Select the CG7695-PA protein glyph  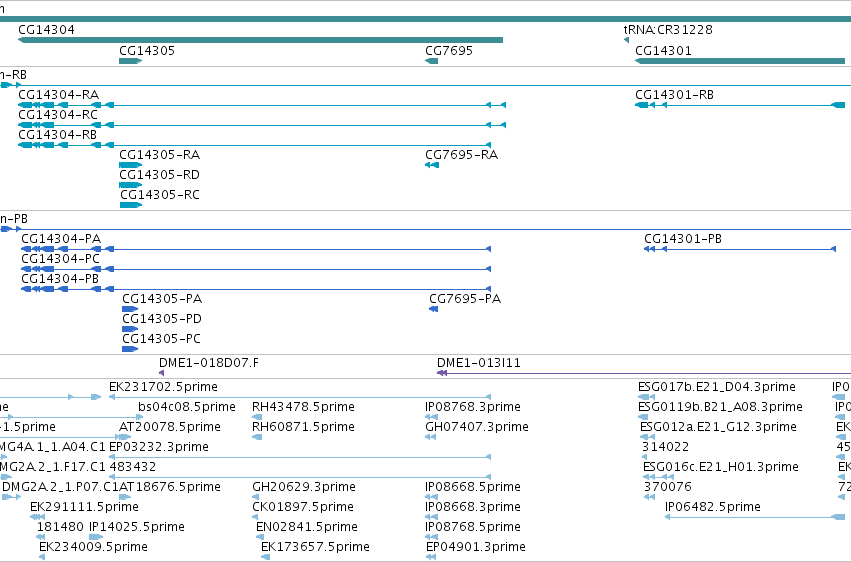(434, 309)
